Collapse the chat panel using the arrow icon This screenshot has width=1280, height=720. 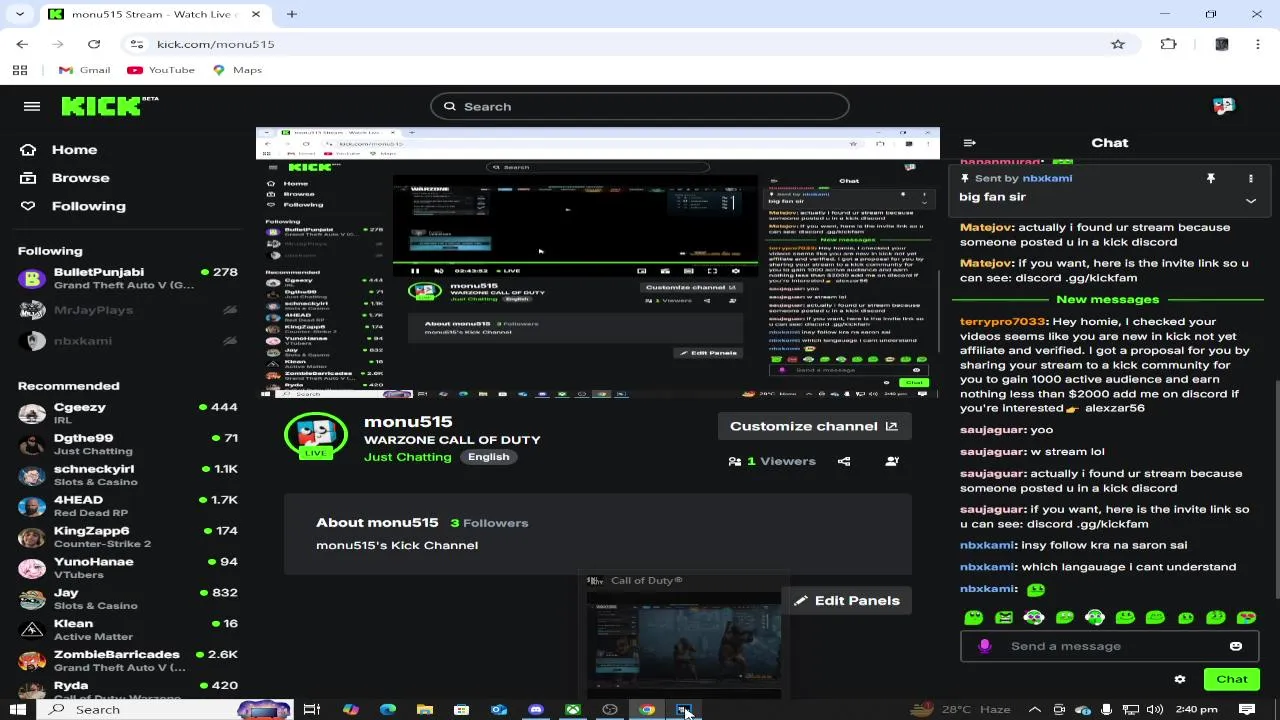click(969, 143)
